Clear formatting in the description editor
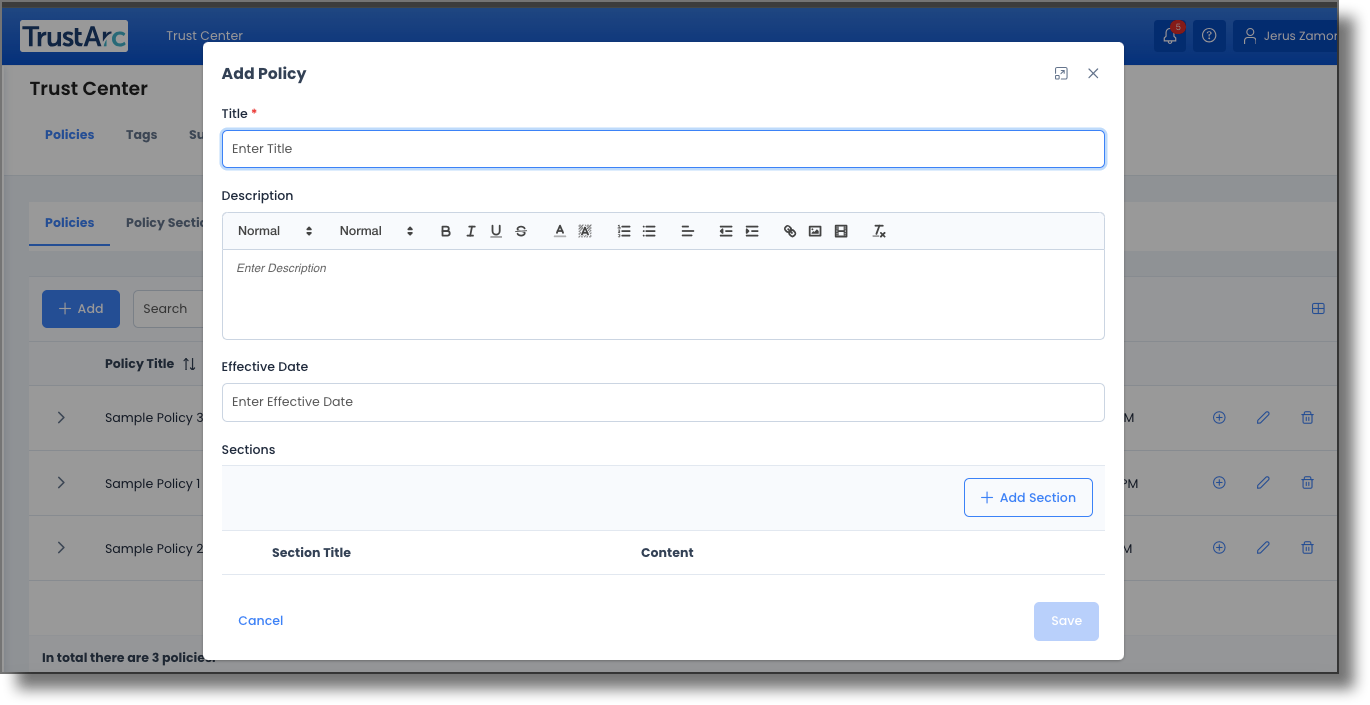The width and height of the screenshot is (1370, 705). click(879, 231)
